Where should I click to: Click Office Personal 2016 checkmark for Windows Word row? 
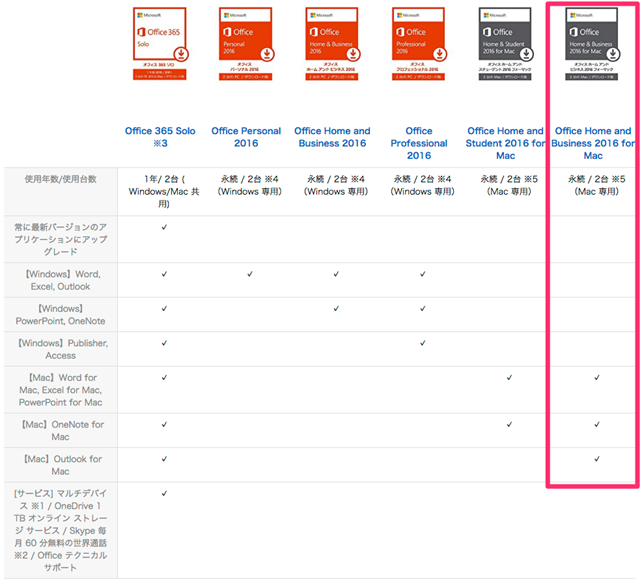(x=249, y=273)
